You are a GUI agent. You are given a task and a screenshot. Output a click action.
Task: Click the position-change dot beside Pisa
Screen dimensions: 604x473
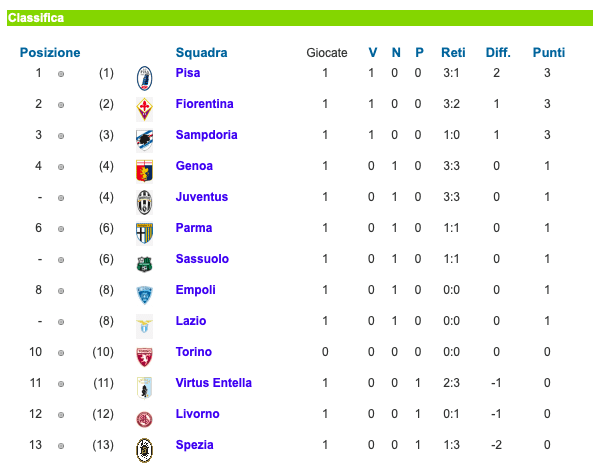[61, 74]
